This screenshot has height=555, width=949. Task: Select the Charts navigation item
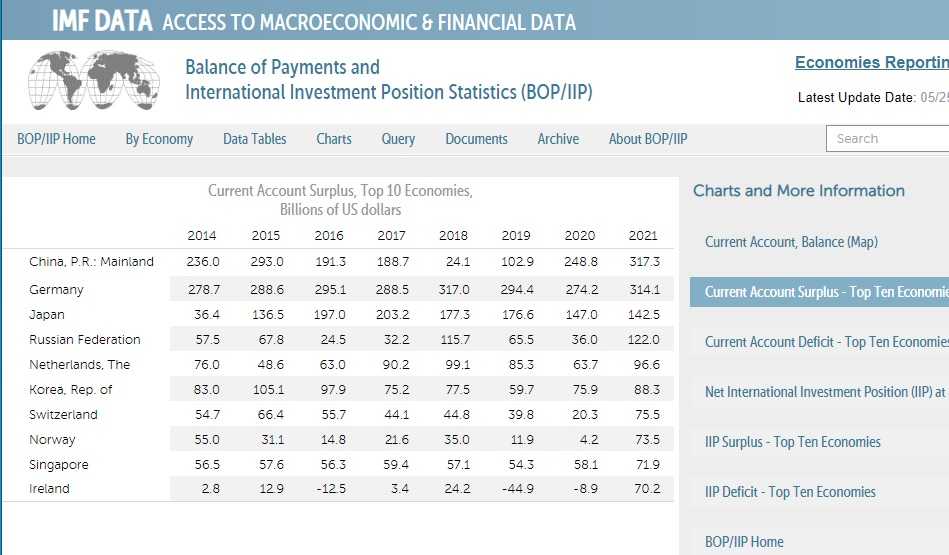pyautogui.click(x=334, y=139)
